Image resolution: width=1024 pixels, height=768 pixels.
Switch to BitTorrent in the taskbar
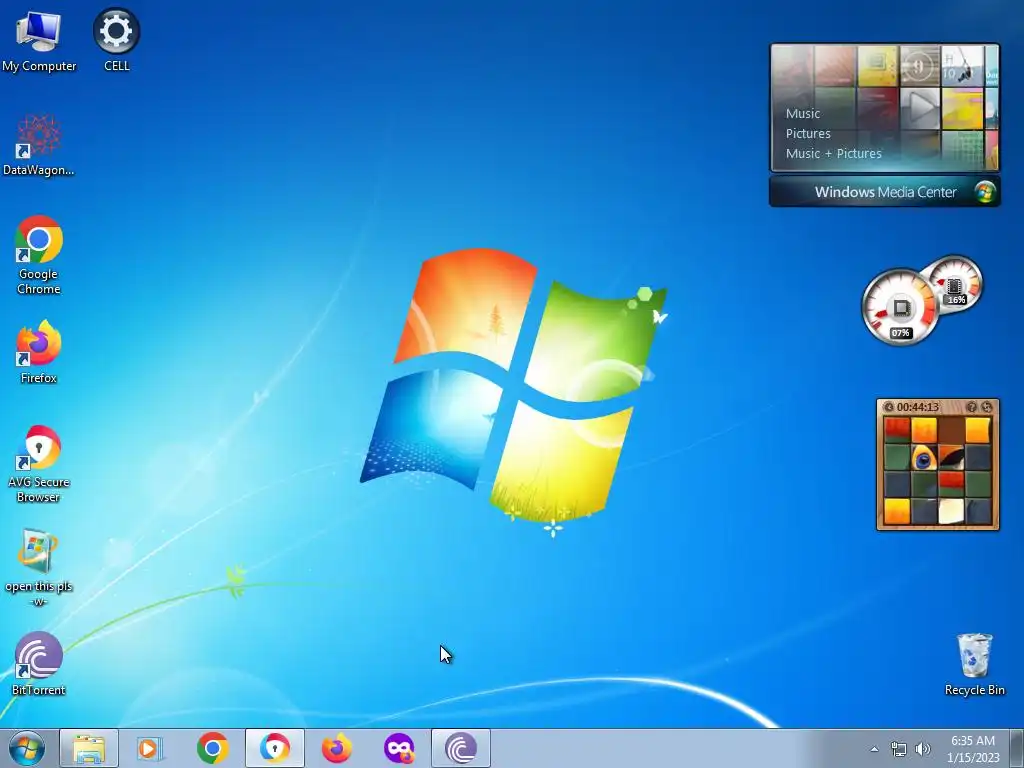tap(460, 748)
